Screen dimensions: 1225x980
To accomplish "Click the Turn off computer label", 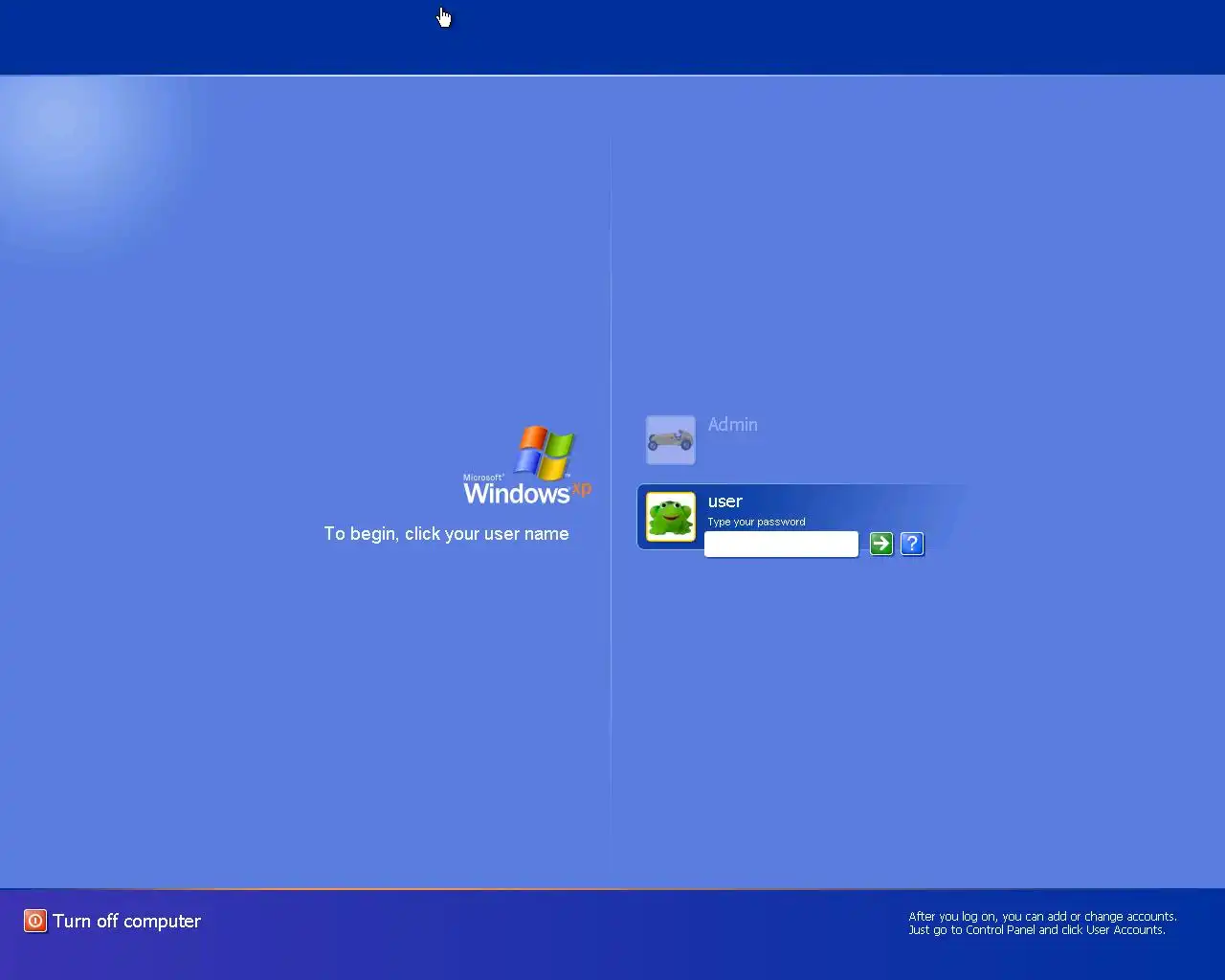I will coord(127,921).
